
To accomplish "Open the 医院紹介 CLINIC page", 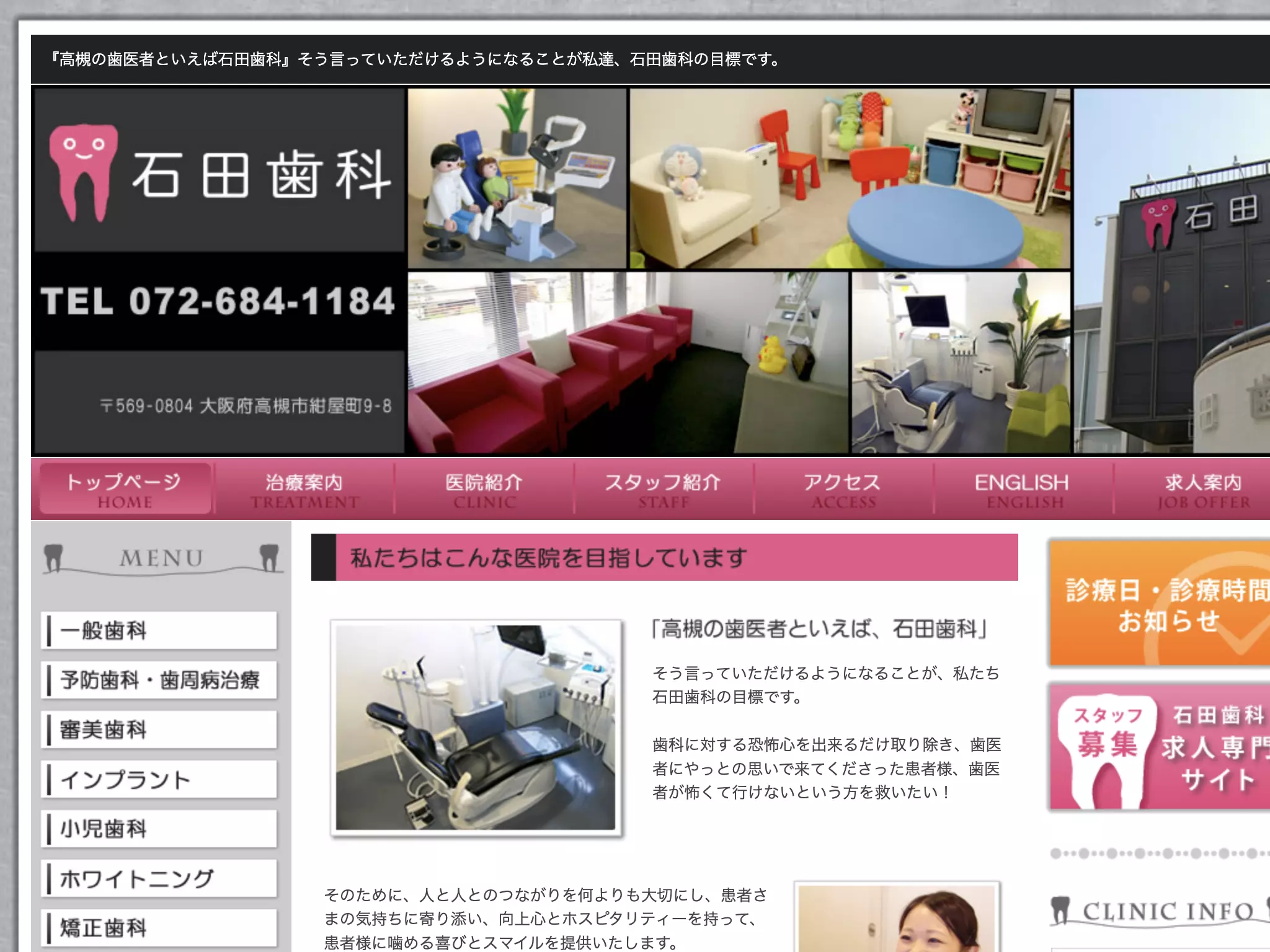I will click(x=484, y=490).
